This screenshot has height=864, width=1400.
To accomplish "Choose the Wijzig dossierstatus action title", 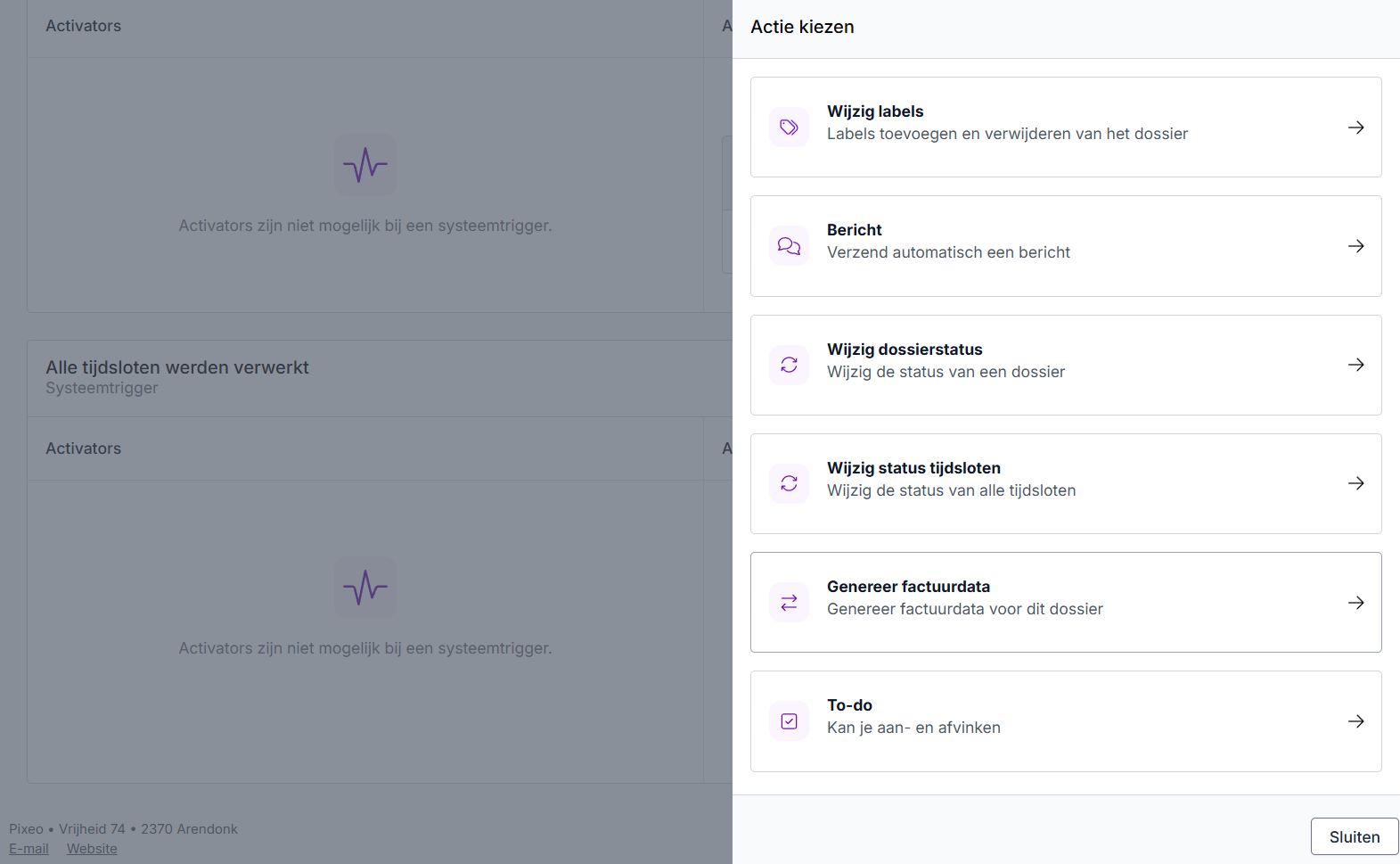I will 904,350.
